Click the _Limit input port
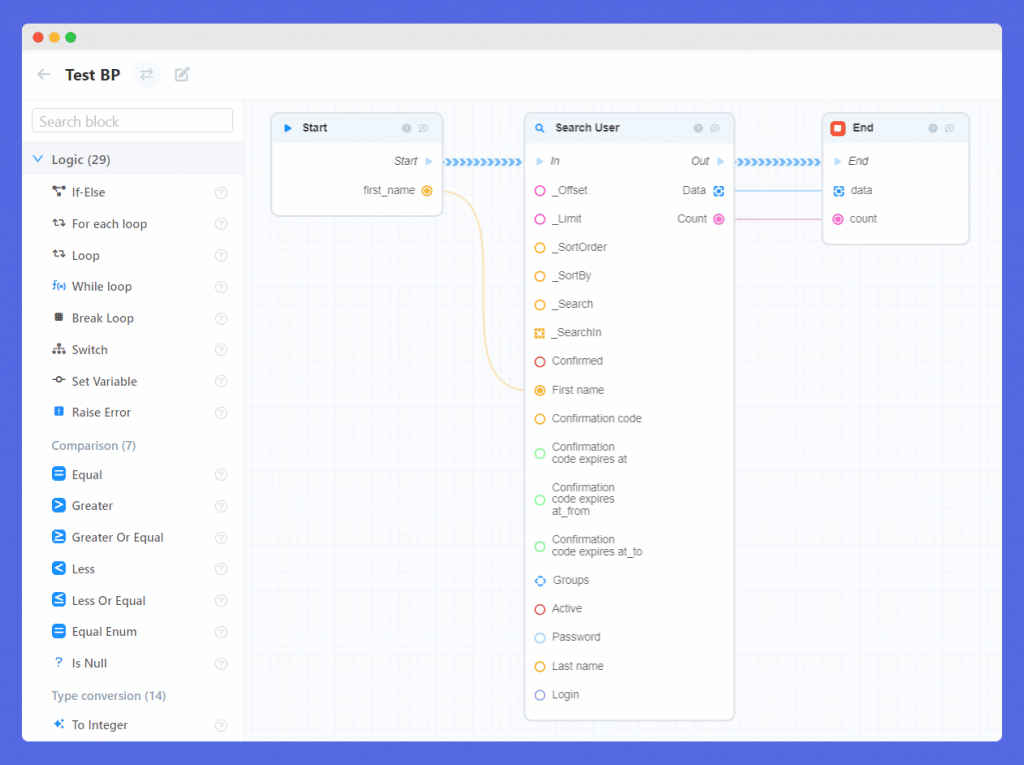The image size is (1024, 765). pos(540,219)
